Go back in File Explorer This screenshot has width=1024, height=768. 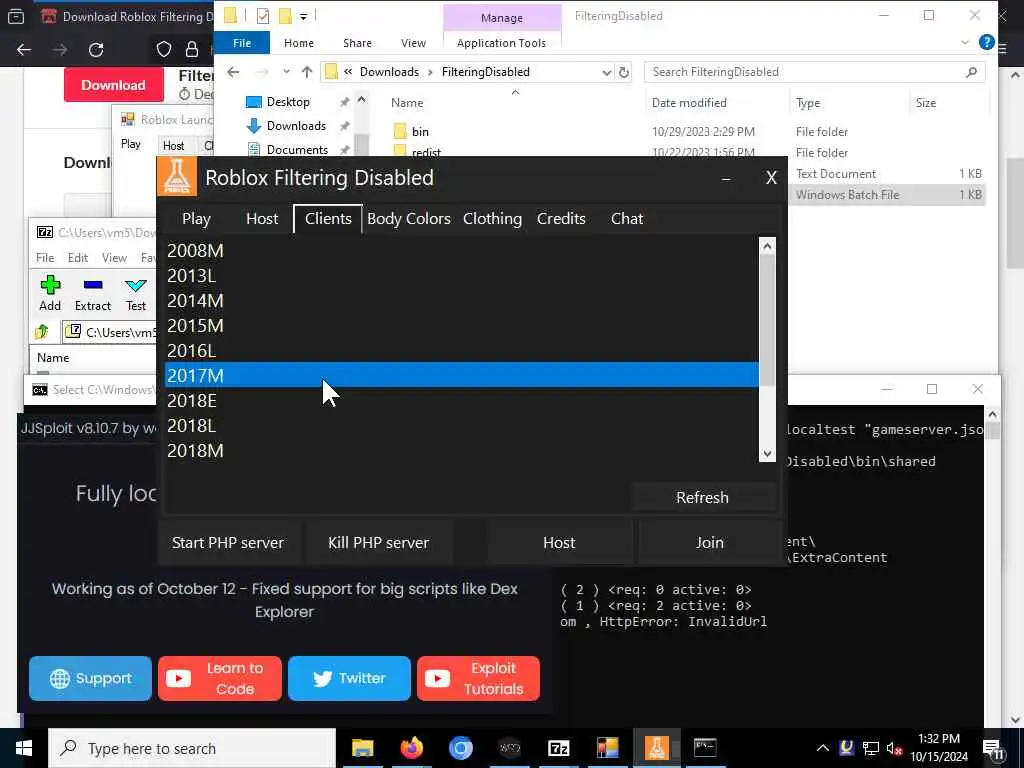(x=233, y=72)
